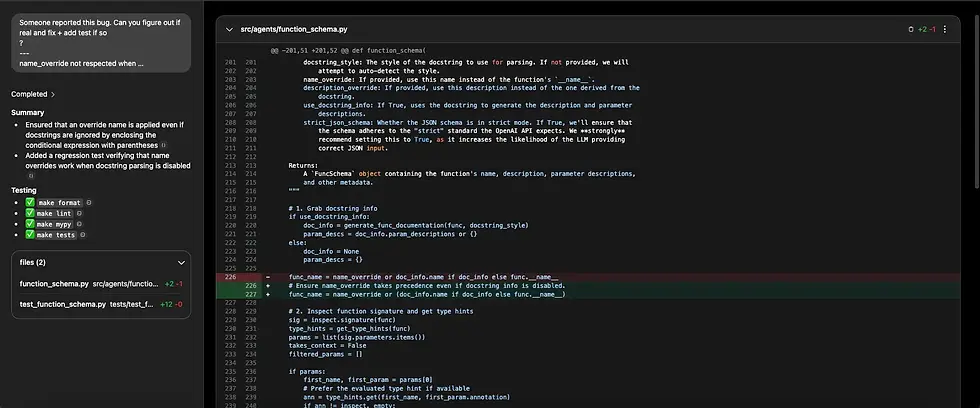
Task: Open test_function_schema.py in the files list
Action: [101, 304]
